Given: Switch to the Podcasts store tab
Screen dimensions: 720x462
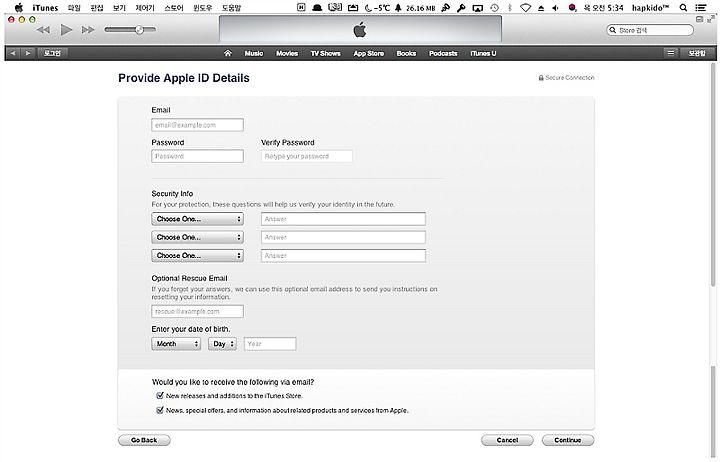Looking at the screenshot, I should pos(443,53).
